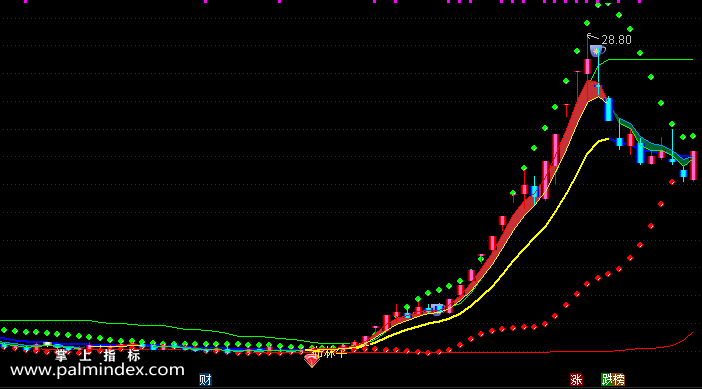Select the 28.80 high price label
Screen dimensions: 702x389
[x=616, y=40]
